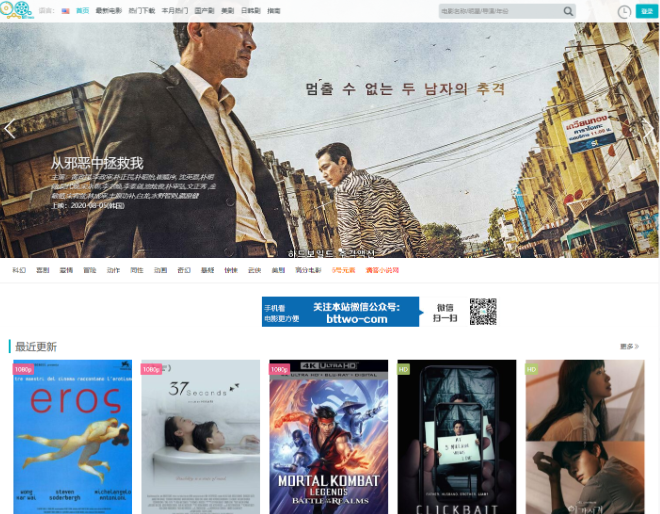Select 国产剧 navigation menu item
Viewport: 660px width, 514px height.
[205, 11]
